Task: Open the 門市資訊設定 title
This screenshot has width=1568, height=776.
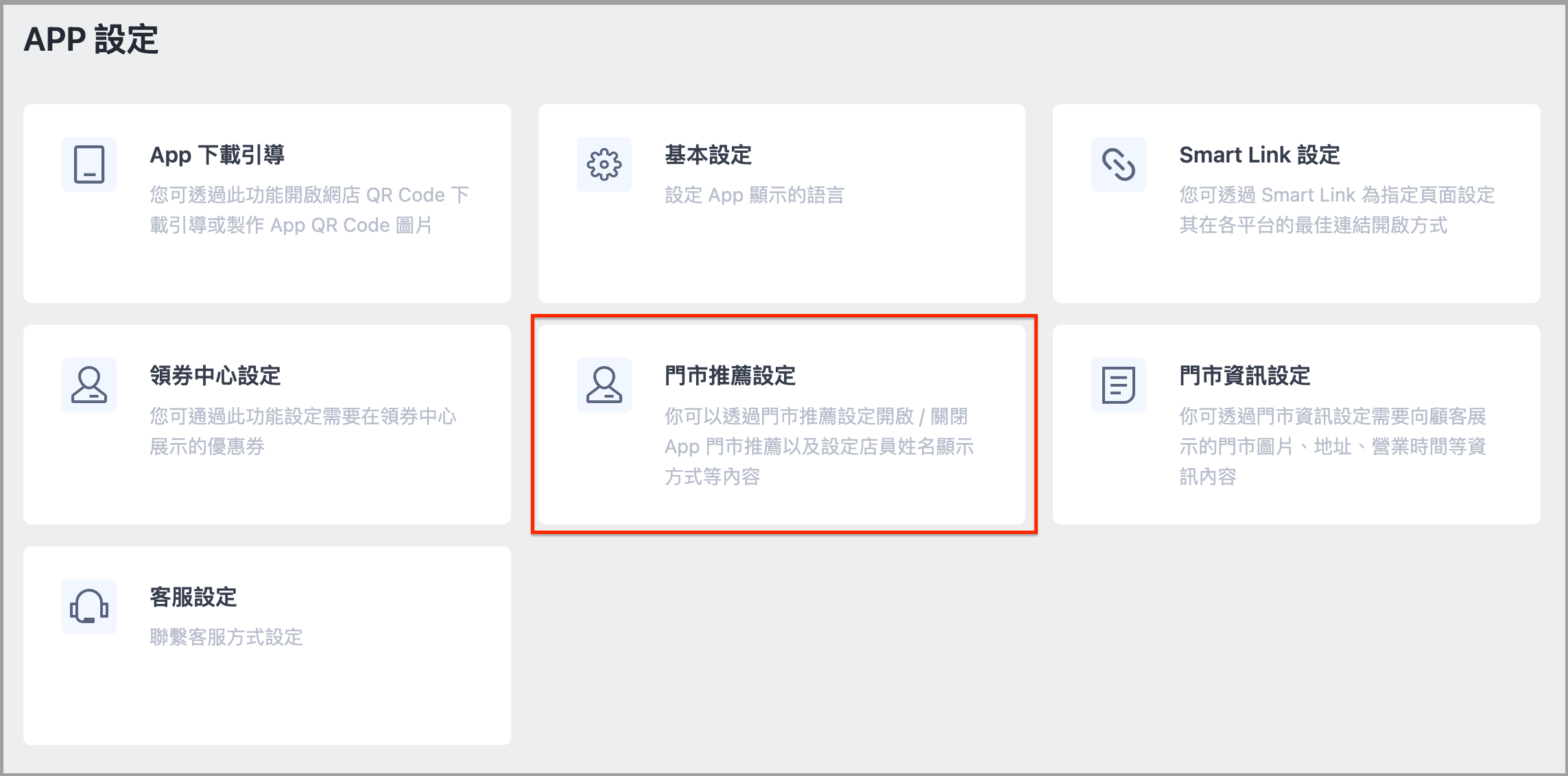Action: pyautogui.click(x=1244, y=376)
